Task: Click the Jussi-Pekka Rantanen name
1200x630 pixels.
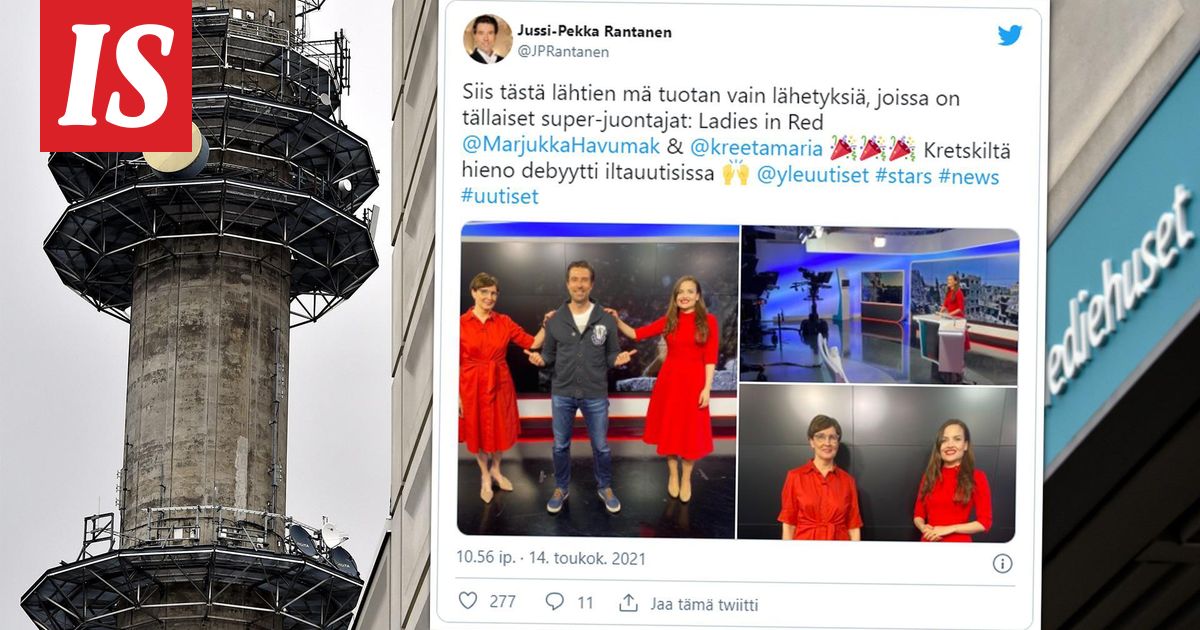Action: [594, 31]
